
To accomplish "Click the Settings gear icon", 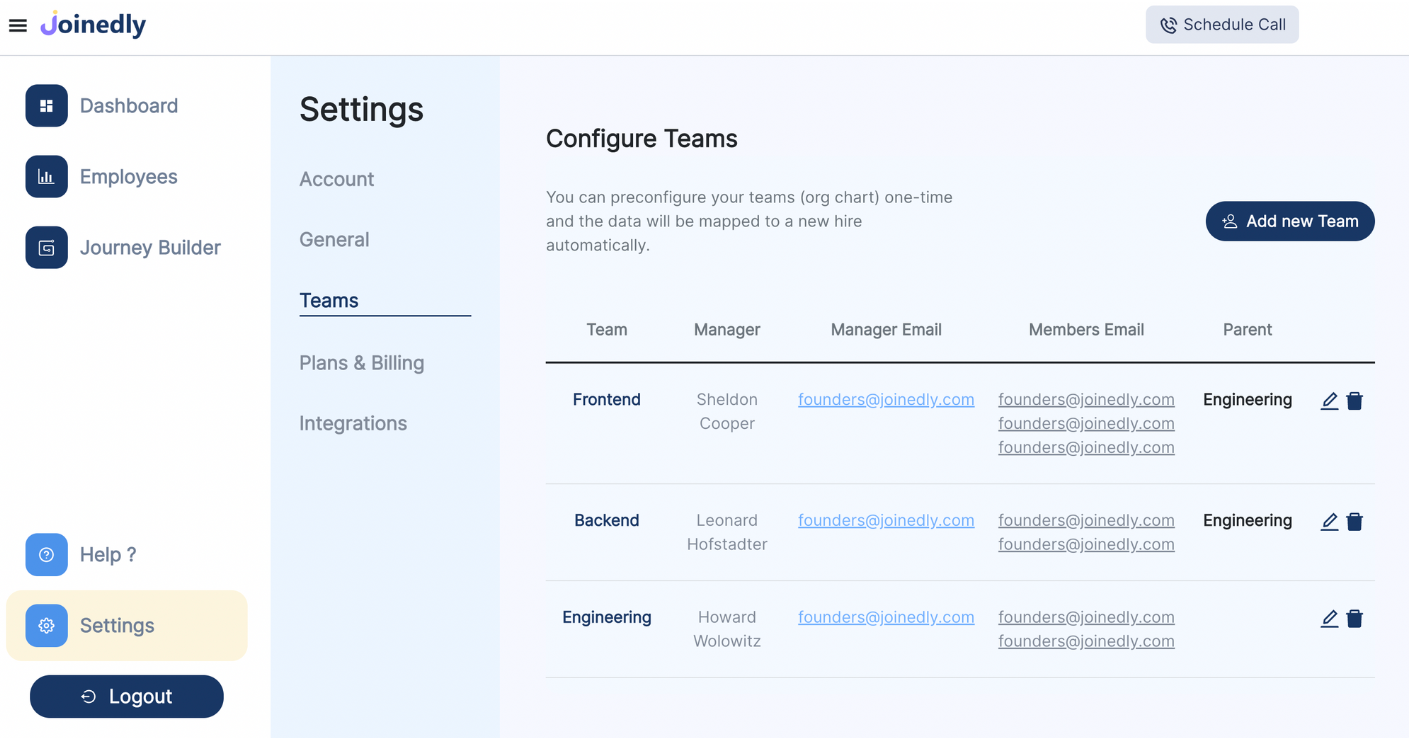I will coord(46,625).
